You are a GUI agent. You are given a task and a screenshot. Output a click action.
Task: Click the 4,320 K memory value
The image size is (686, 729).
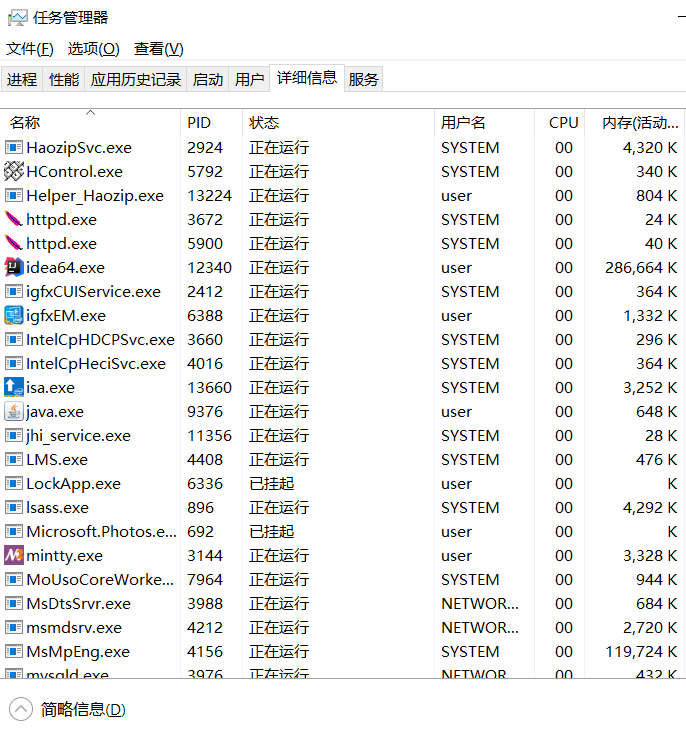(x=650, y=148)
